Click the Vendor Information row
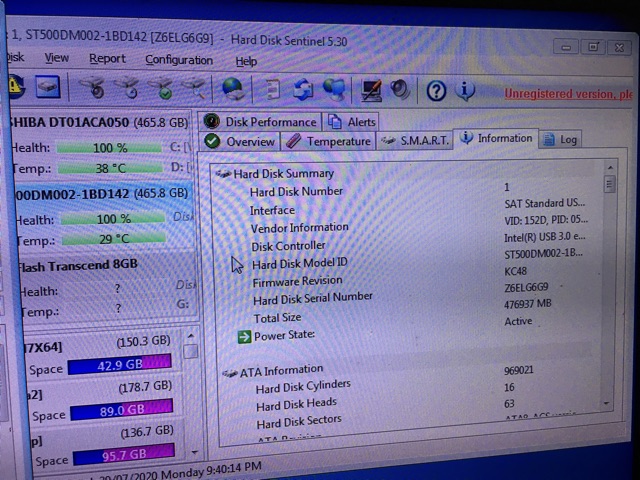 click(300, 228)
